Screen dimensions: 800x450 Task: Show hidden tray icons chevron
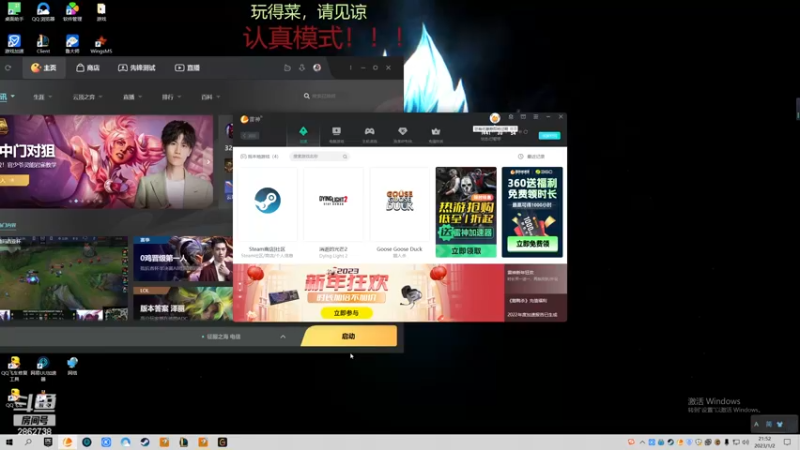(x=642, y=442)
